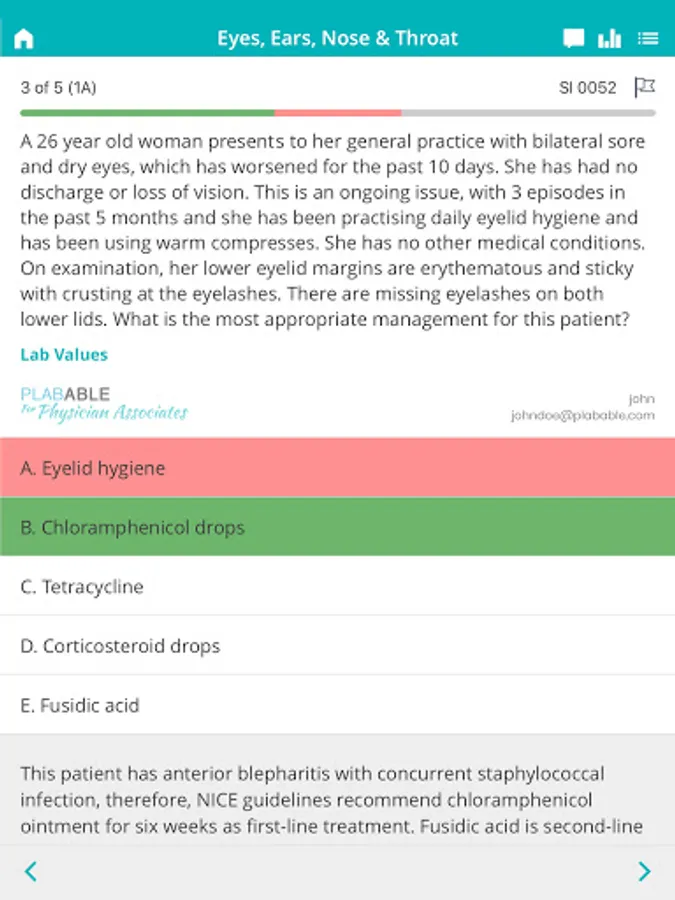675x900 pixels.
Task: Open the Lab Values reference
Action: click(64, 355)
